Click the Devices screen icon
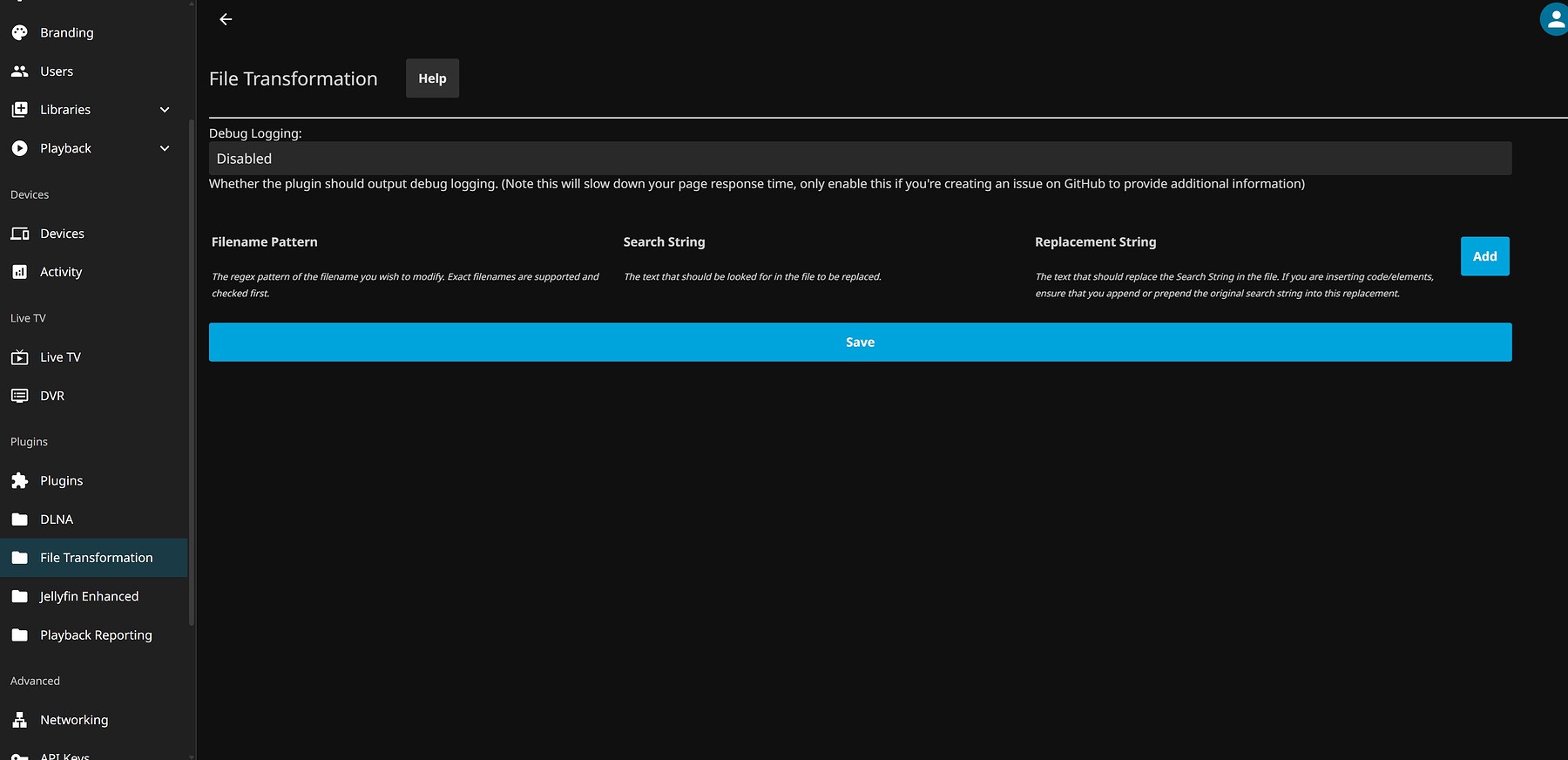This screenshot has height=760, width=1568. tap(19, 234)
